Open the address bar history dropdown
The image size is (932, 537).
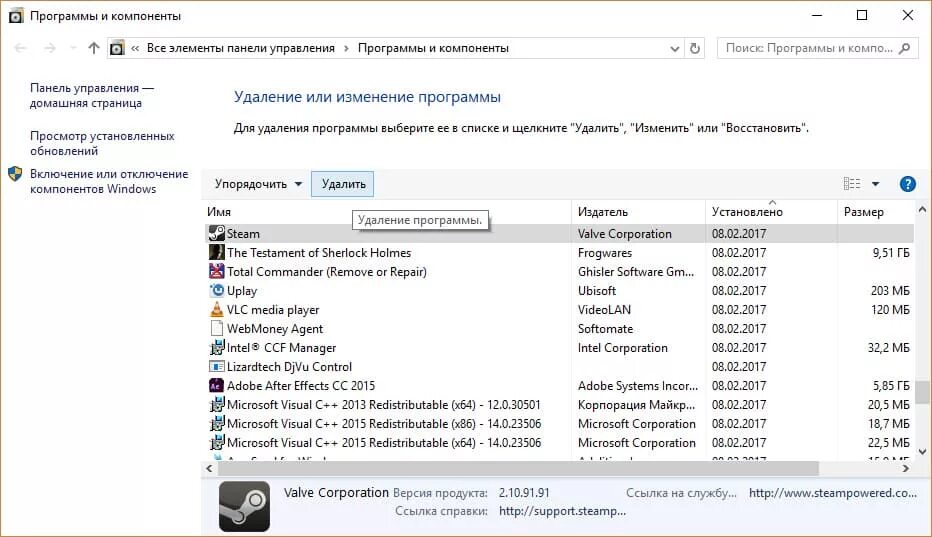(x=675, y=49)
